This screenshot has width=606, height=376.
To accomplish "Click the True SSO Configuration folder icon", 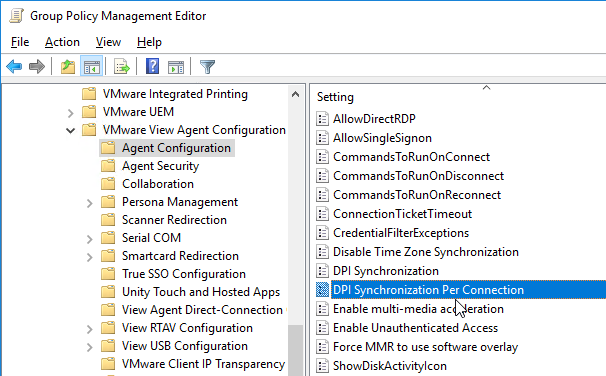I will [x=108, y=274].
